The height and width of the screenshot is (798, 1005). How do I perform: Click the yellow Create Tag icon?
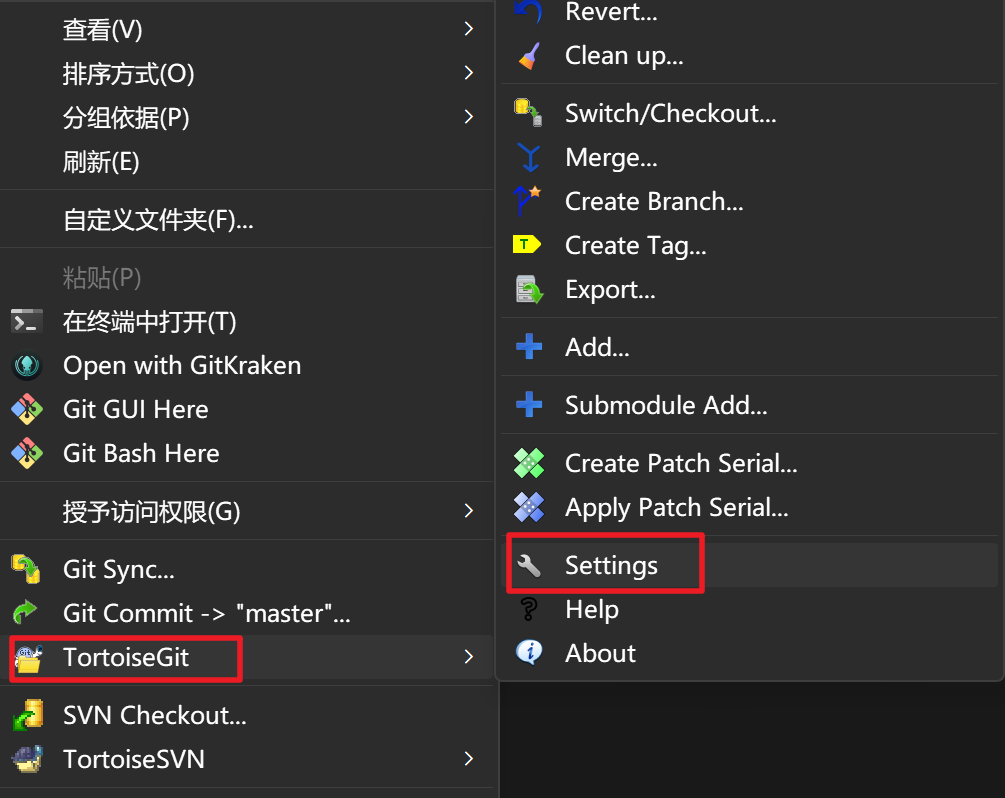[x=527, y=245]
